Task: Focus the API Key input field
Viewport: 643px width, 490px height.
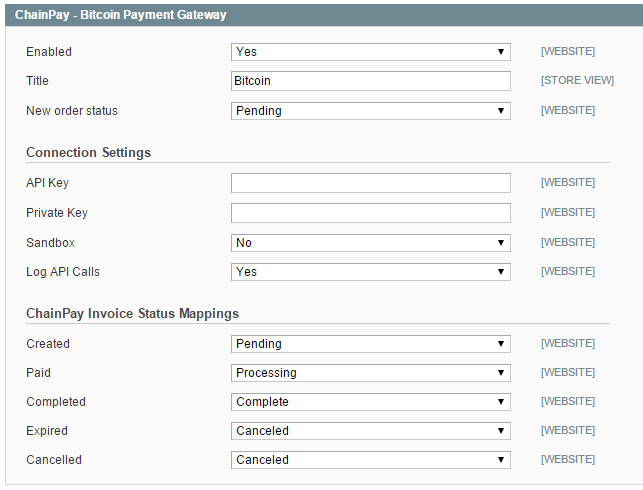Action: (x=371, y=183)
